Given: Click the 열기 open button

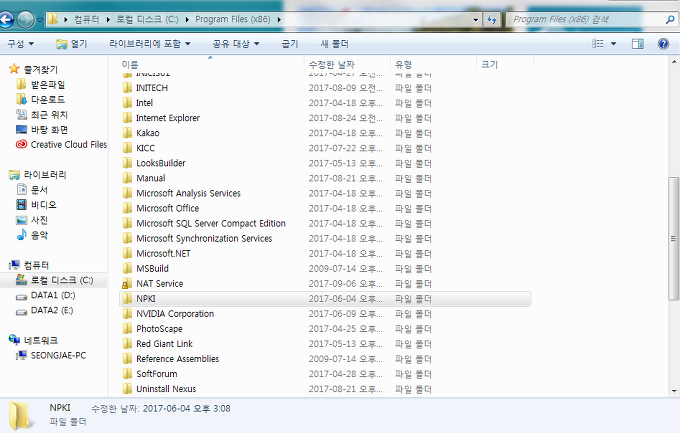Looking at the screenshot, I should point(72,44).
